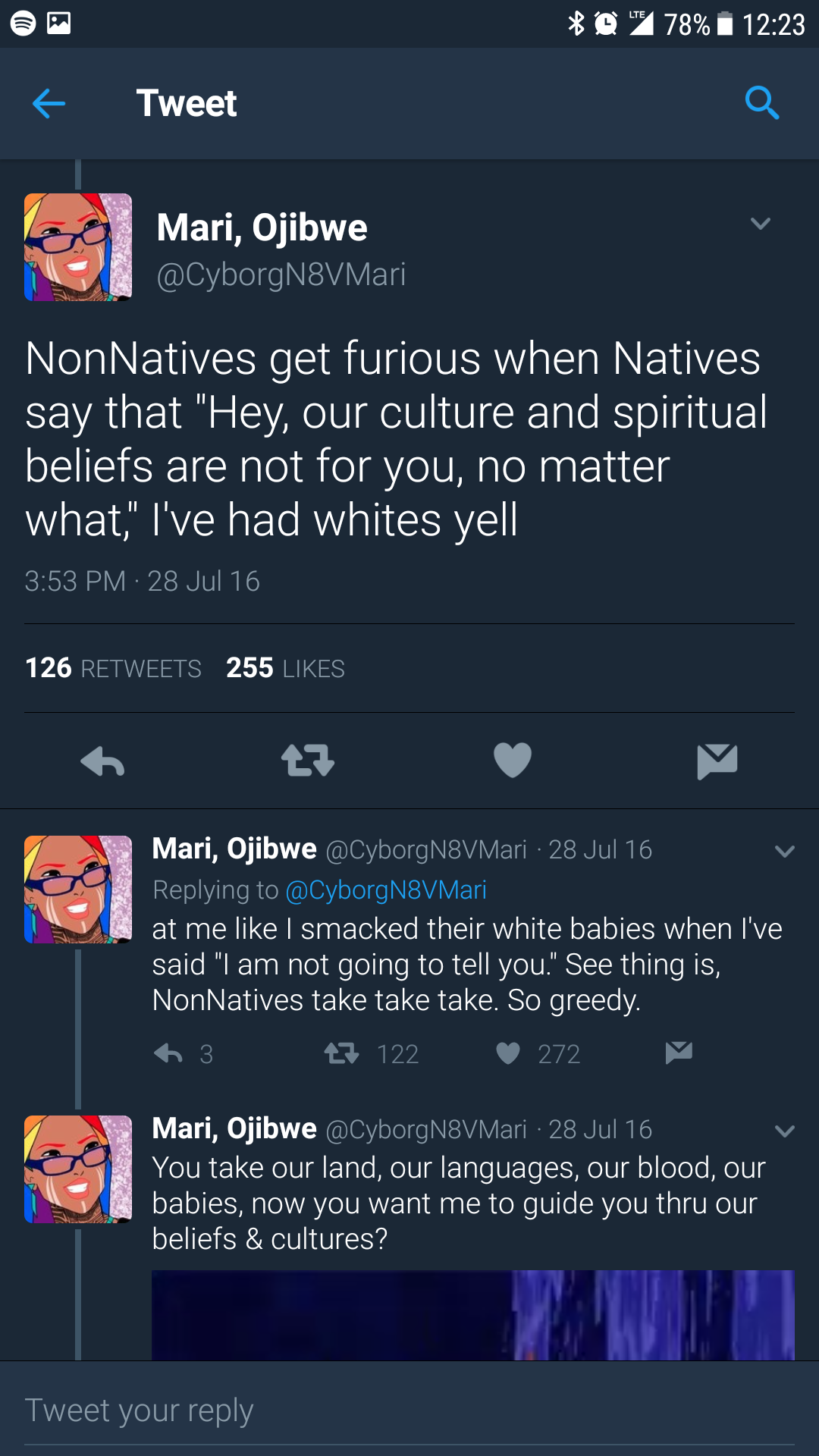View the 255 Likes list
Screen dimensions: 819x1456
285,668
